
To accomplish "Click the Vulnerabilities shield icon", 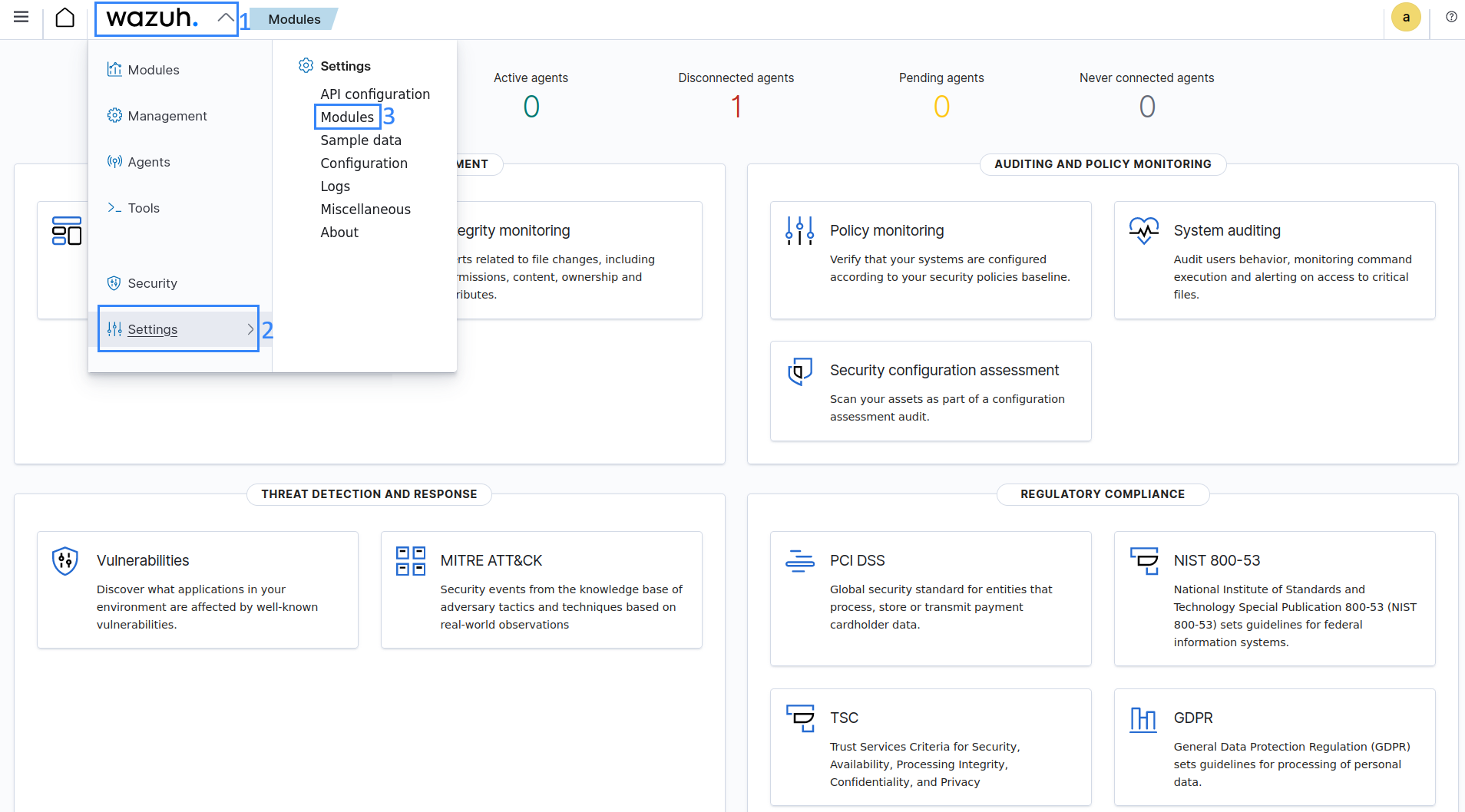I will [x=65, y=561].
